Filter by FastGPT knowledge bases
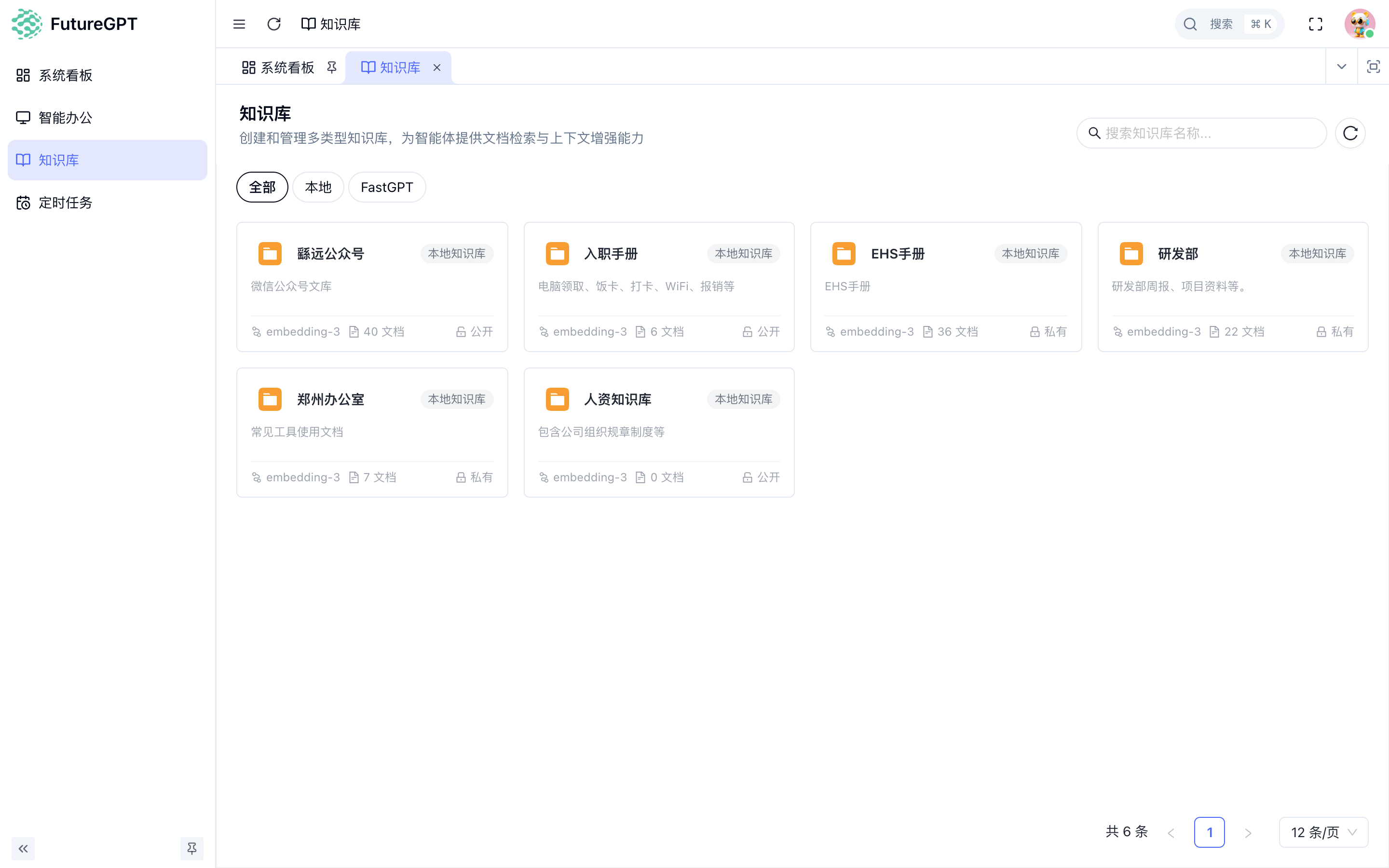Image resolution: width=1389 pixels, height=868 pixels. [x=387, y=187]
